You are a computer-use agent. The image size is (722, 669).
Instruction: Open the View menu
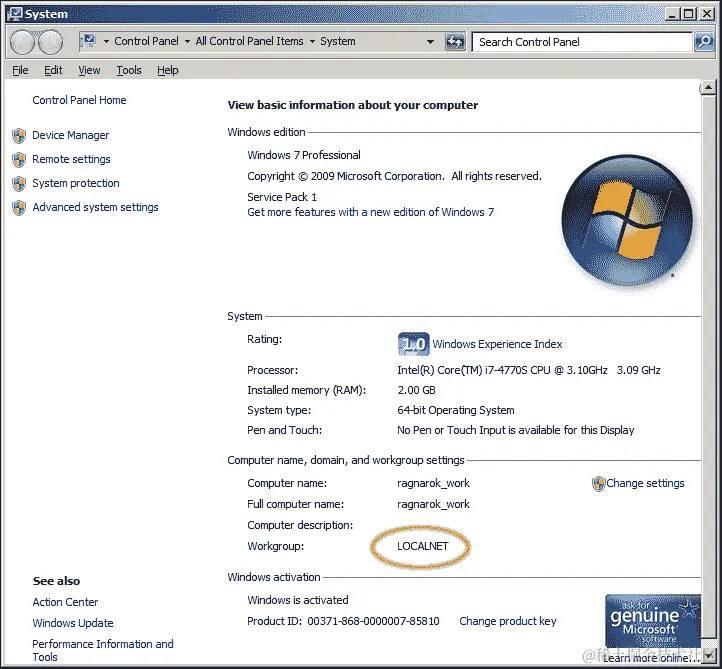pyautogui.click(x=89, y=70)
